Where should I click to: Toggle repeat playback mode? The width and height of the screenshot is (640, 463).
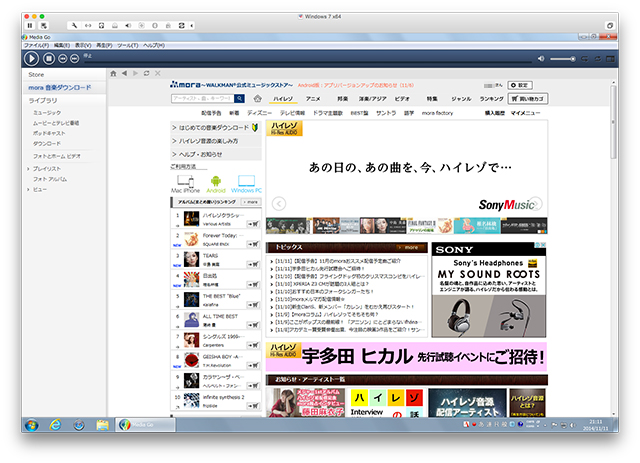coord(598,59)
